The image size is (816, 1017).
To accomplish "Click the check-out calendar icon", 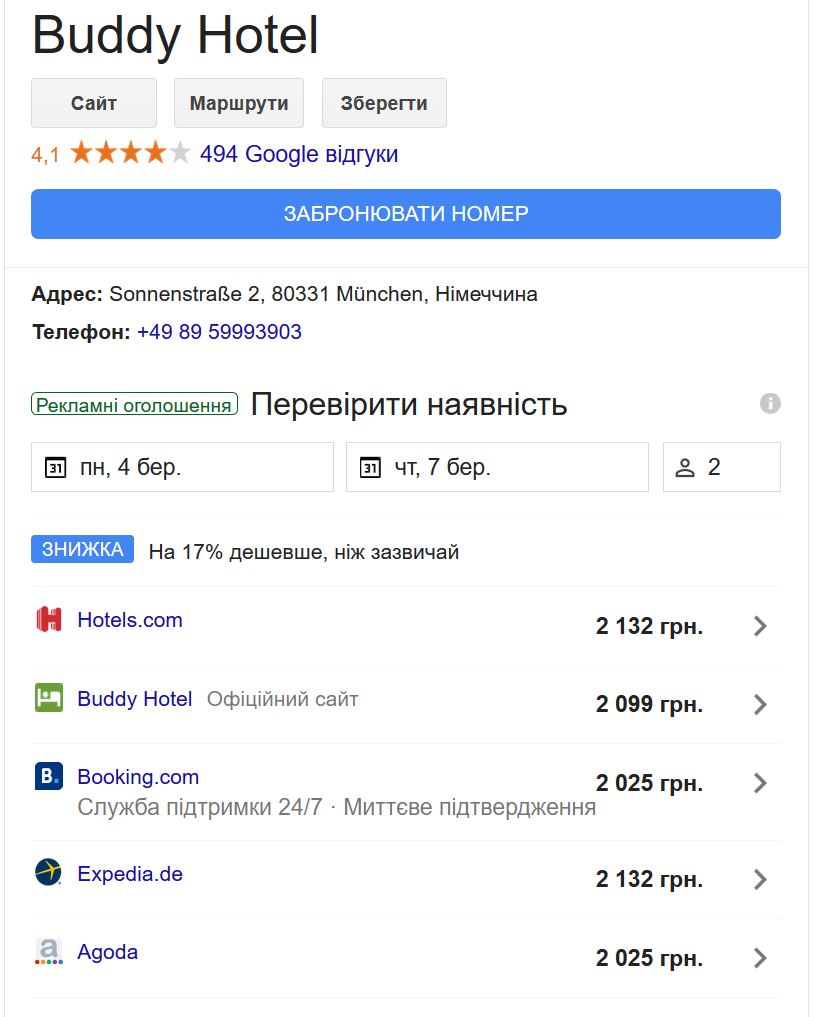I will (370, 467).
